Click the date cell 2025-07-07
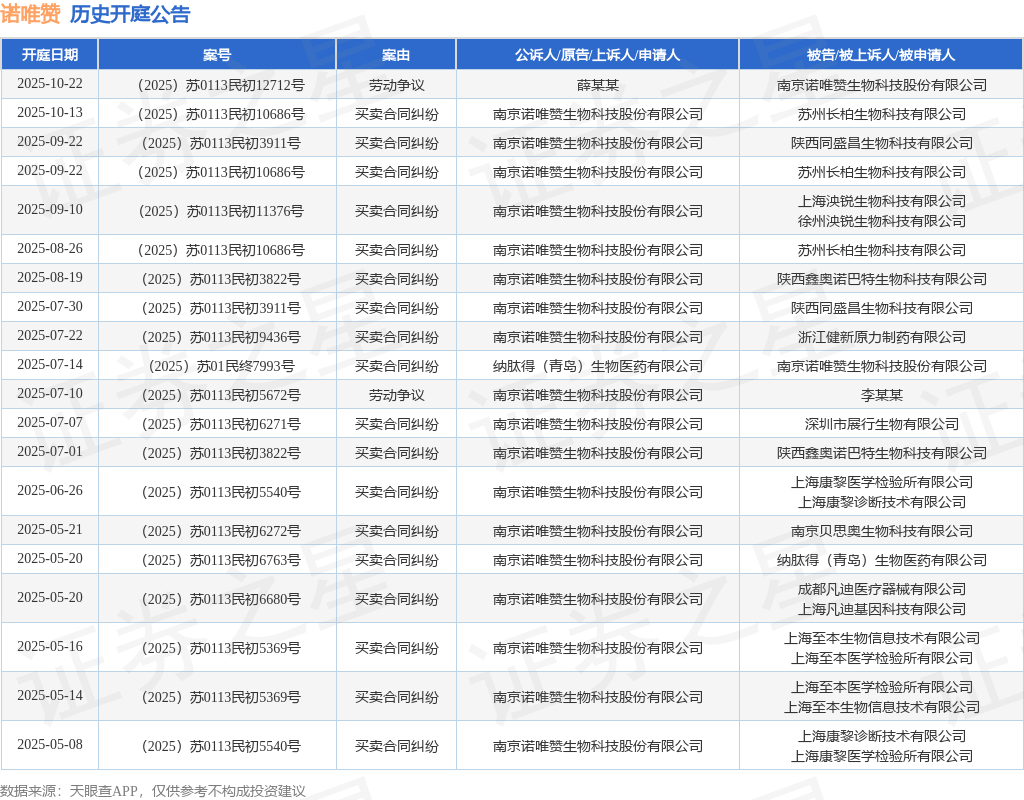1024x800 pixels. 50,423
